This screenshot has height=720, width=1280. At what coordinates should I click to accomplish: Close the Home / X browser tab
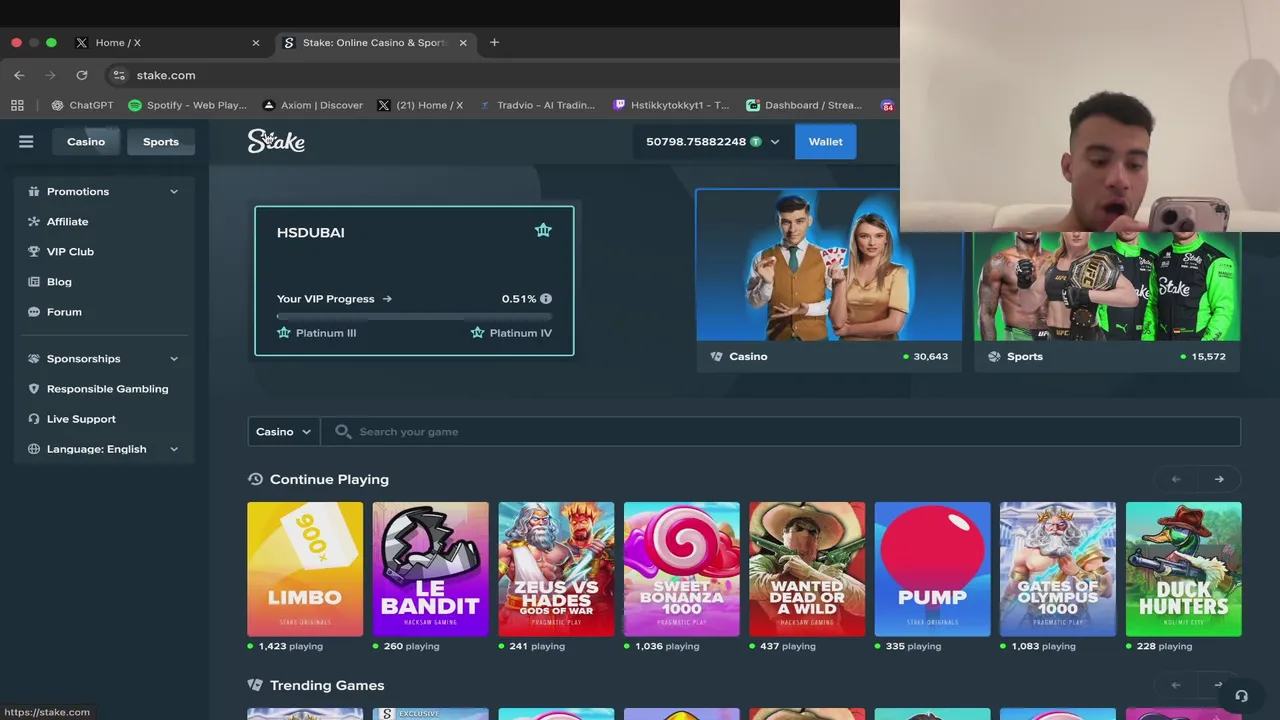tap(256, 43)
